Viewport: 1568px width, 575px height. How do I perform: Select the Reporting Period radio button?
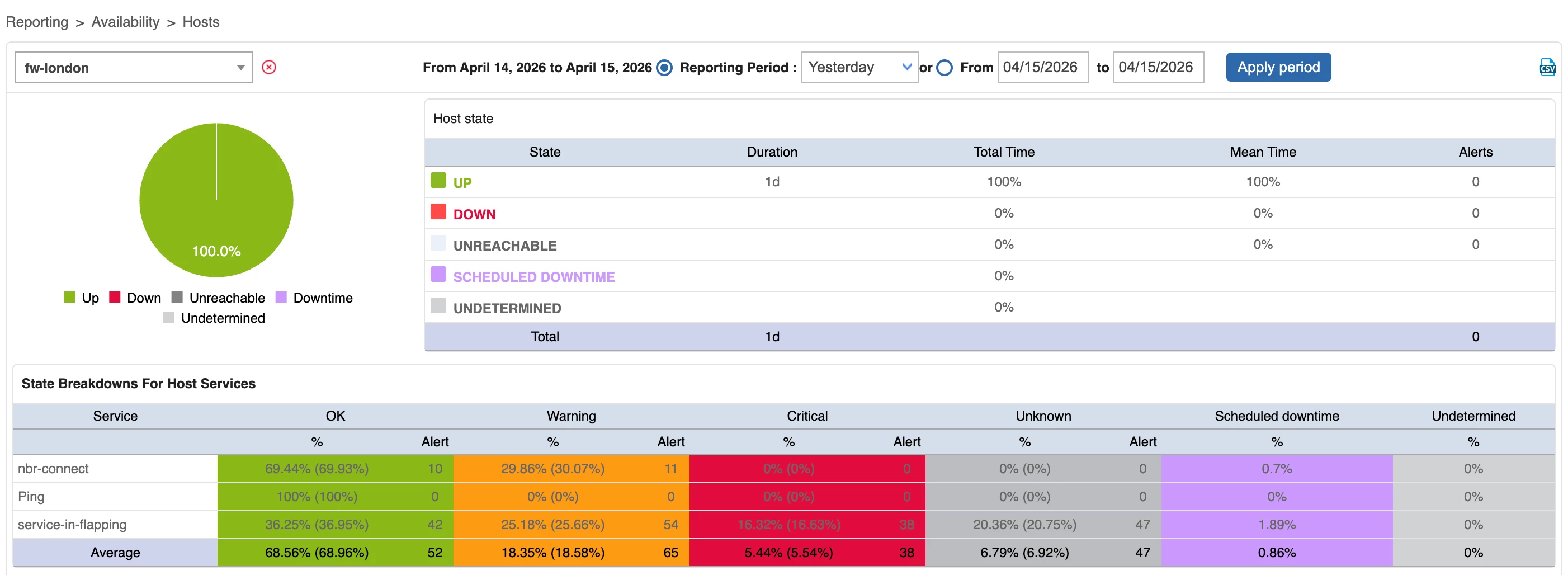(665, 68)
